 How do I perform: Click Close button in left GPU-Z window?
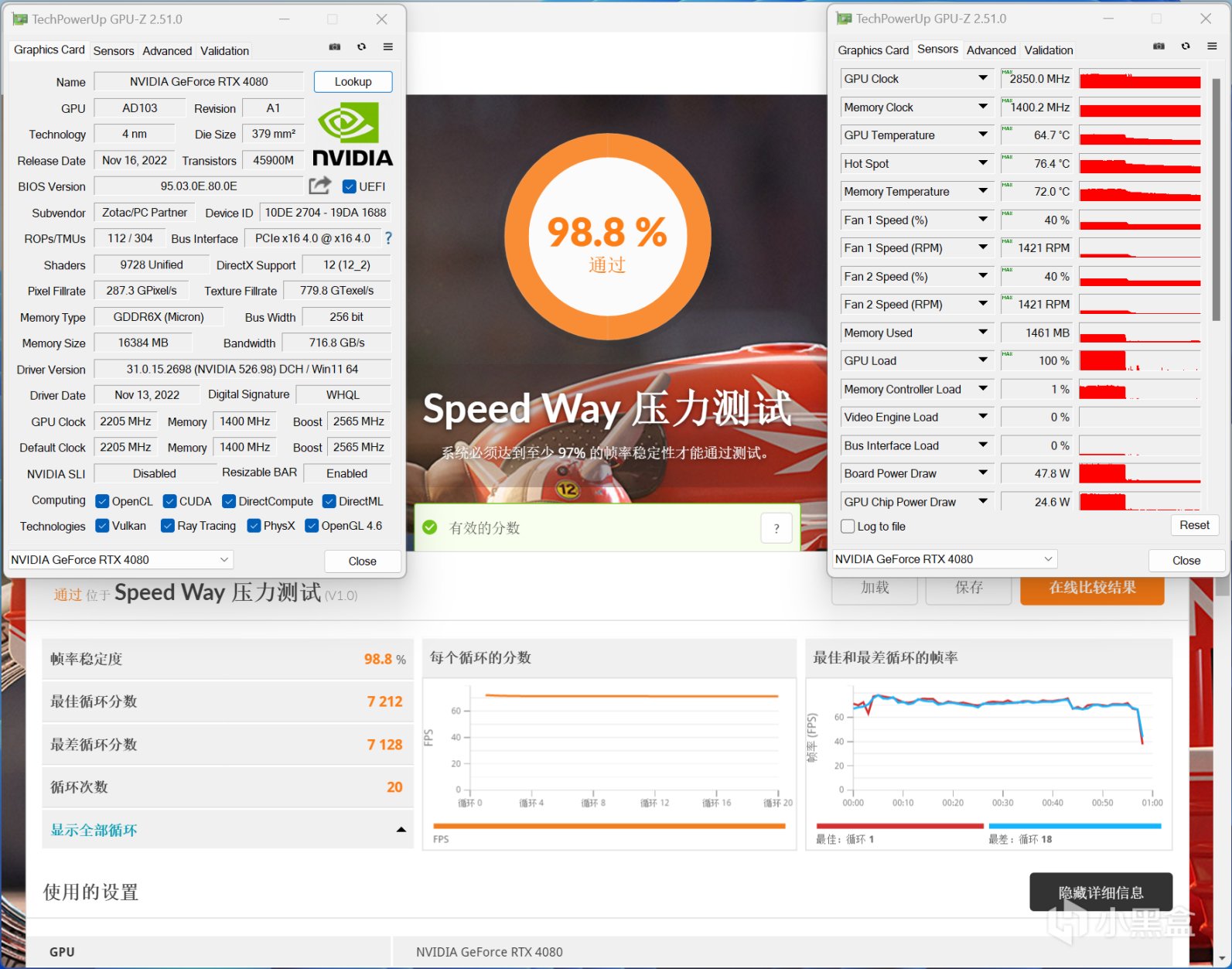click(x=362, y=561)
